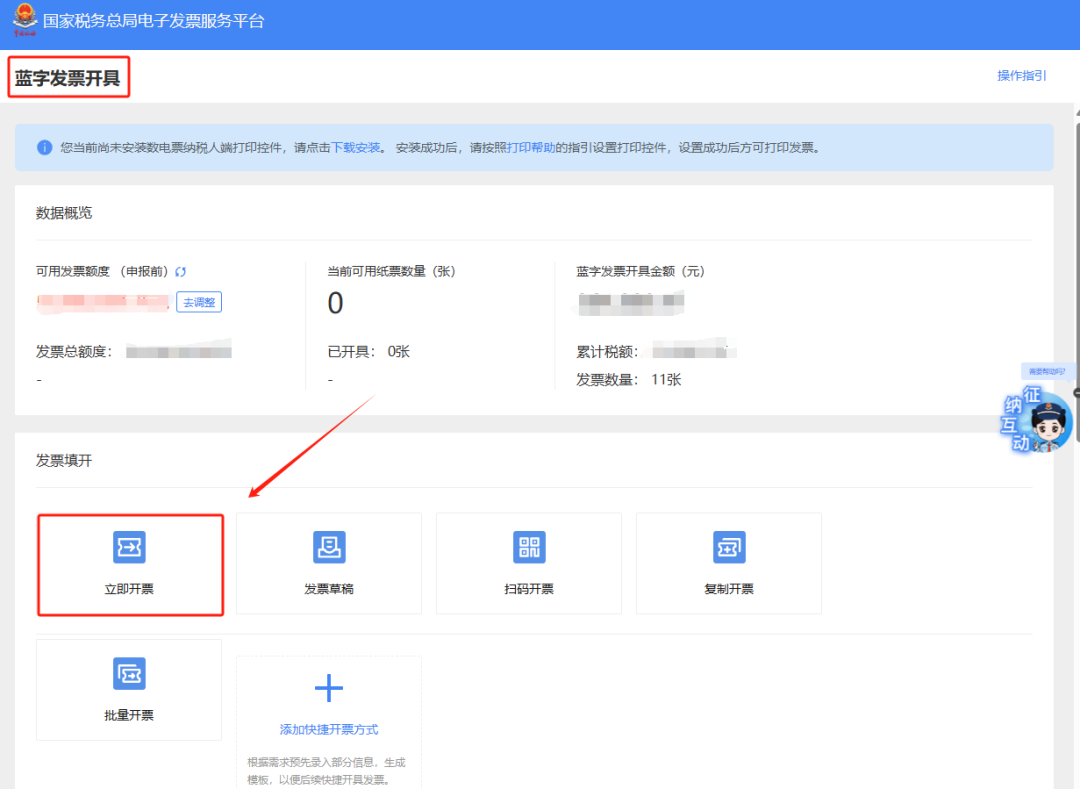Viewport: 1080px width, 789px height.
Task: Open the 操作指引 link
Action: pyautogui.click(x=1021, y=76)
